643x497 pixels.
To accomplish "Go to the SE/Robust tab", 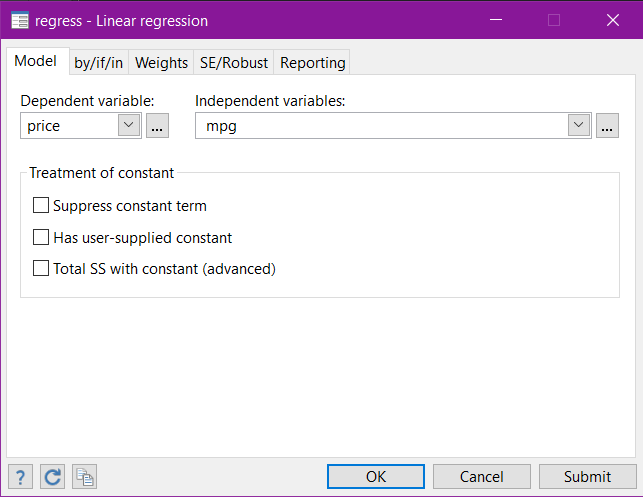I will (233, 62).
